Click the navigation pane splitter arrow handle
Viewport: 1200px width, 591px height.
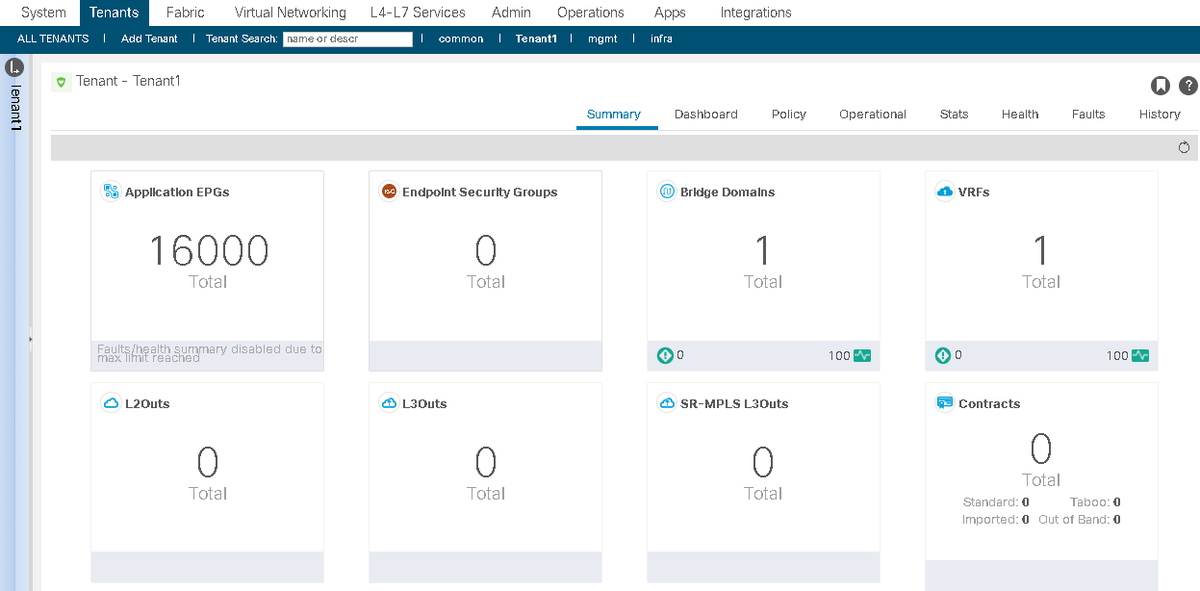pos(30,339)
